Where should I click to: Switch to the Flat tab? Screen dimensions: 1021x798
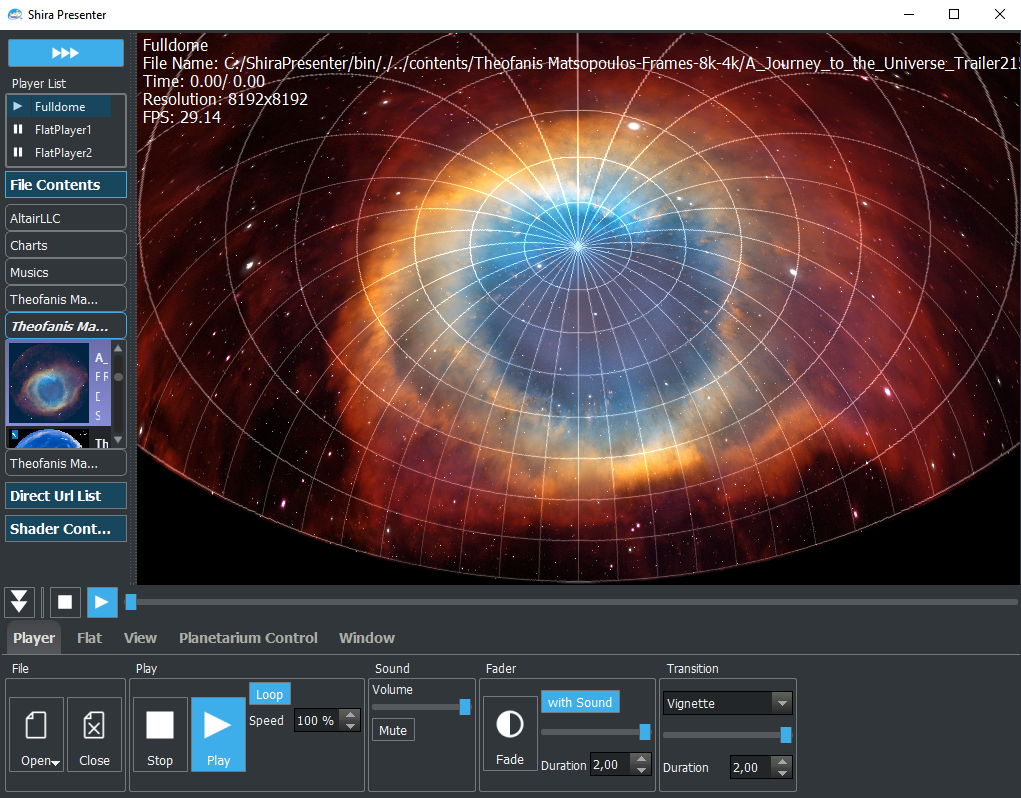89,638
